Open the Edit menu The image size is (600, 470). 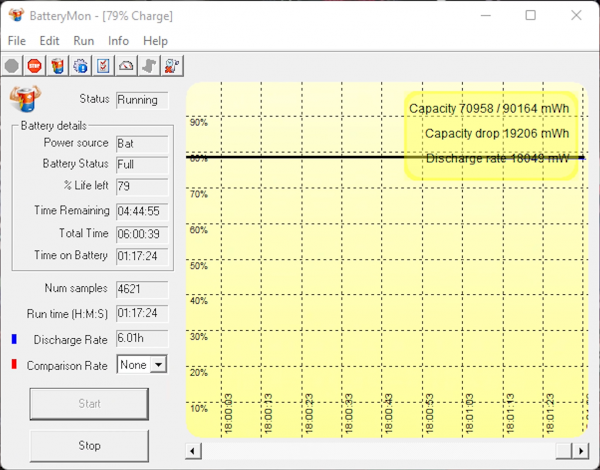[49, 41]
